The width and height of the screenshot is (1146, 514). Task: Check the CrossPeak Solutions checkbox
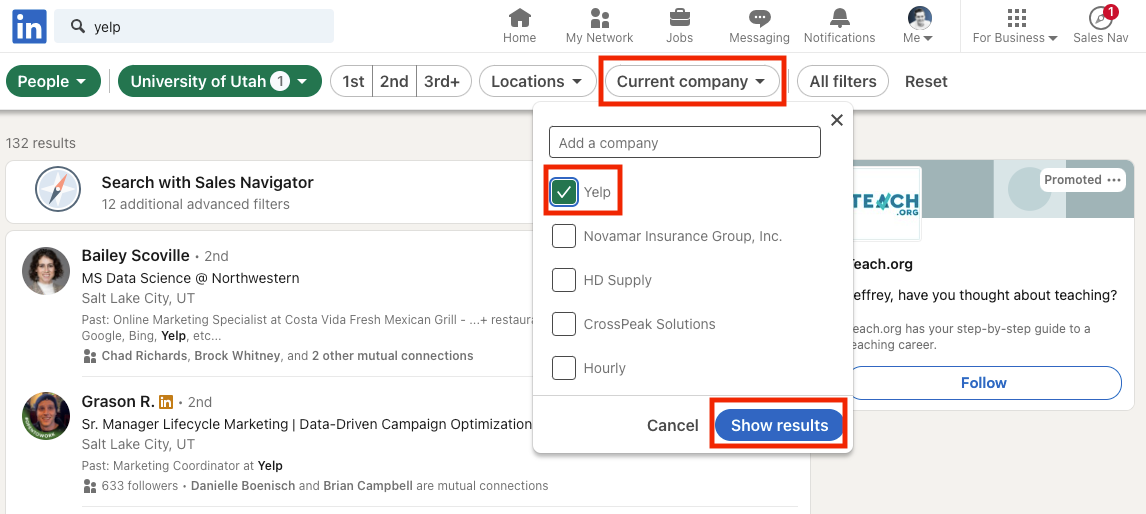[563, 324]
